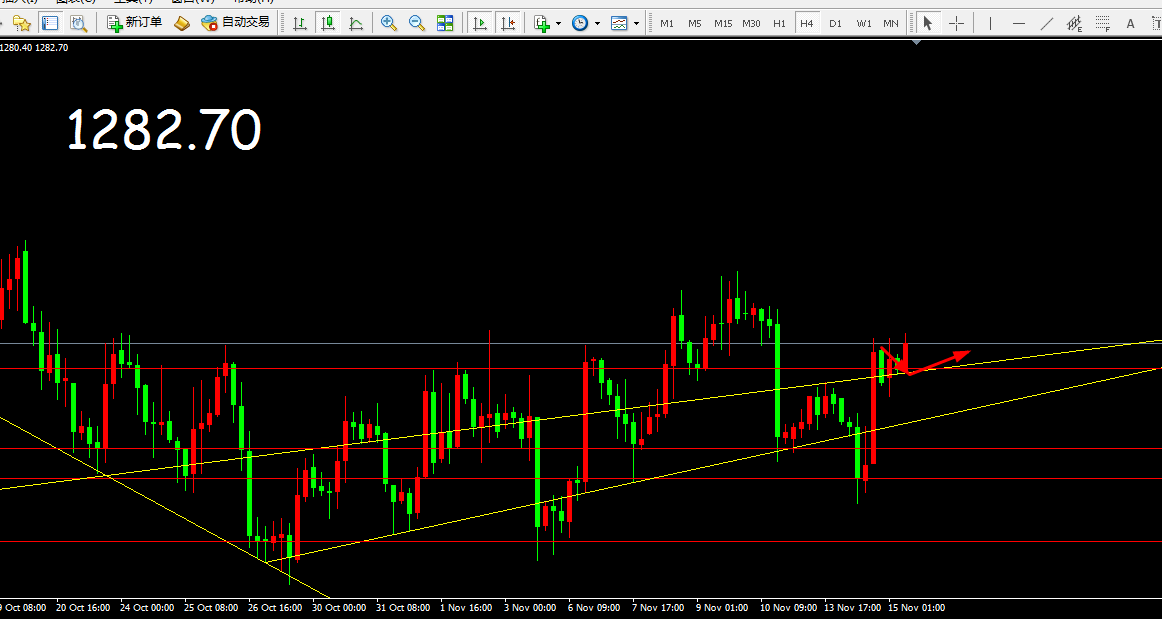Select the D1 daily timeframe
This screenshot has height=619, width=1162.
coord(836,24)
